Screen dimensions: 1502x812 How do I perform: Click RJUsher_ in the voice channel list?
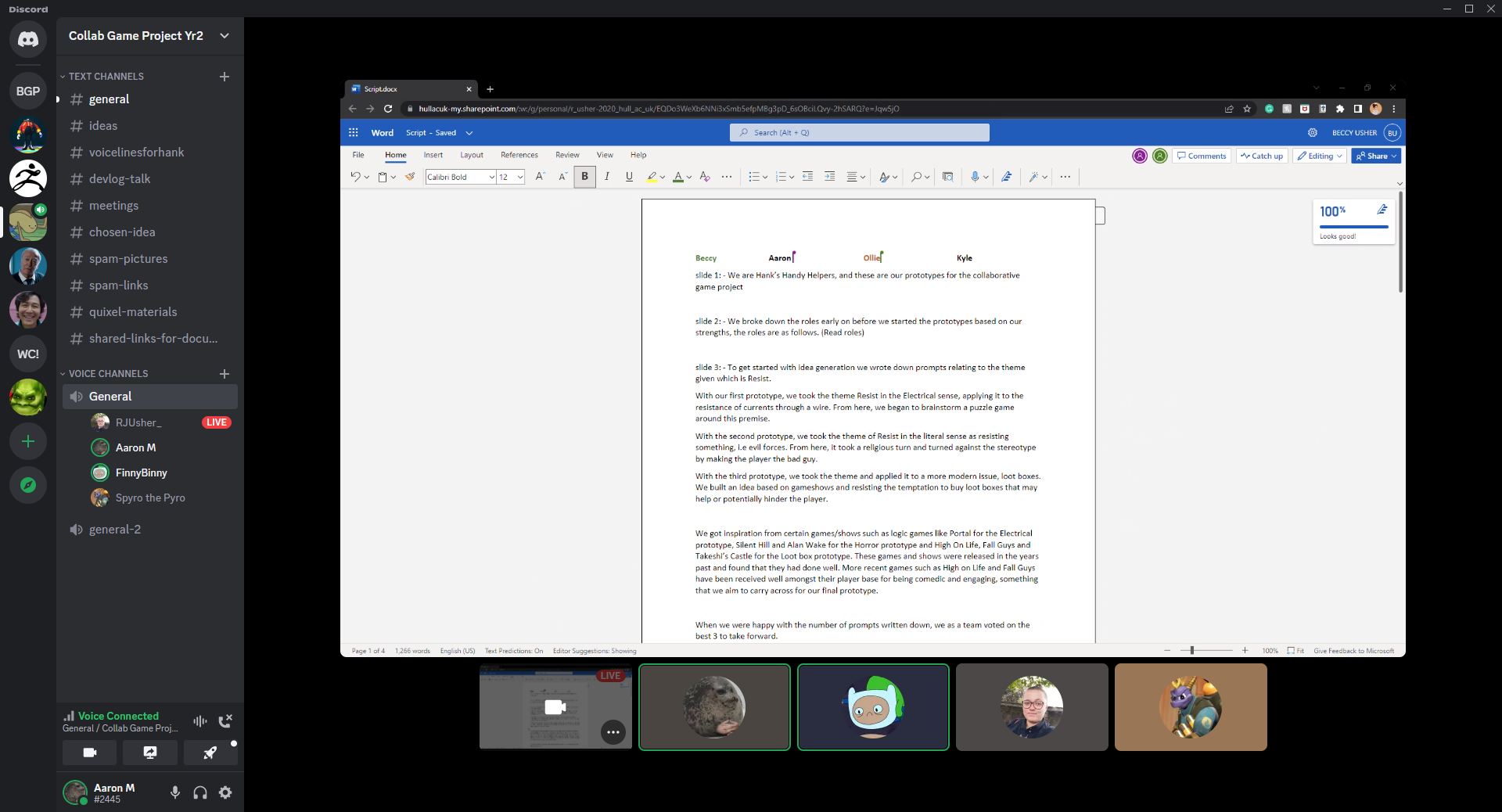coord(138,422)
